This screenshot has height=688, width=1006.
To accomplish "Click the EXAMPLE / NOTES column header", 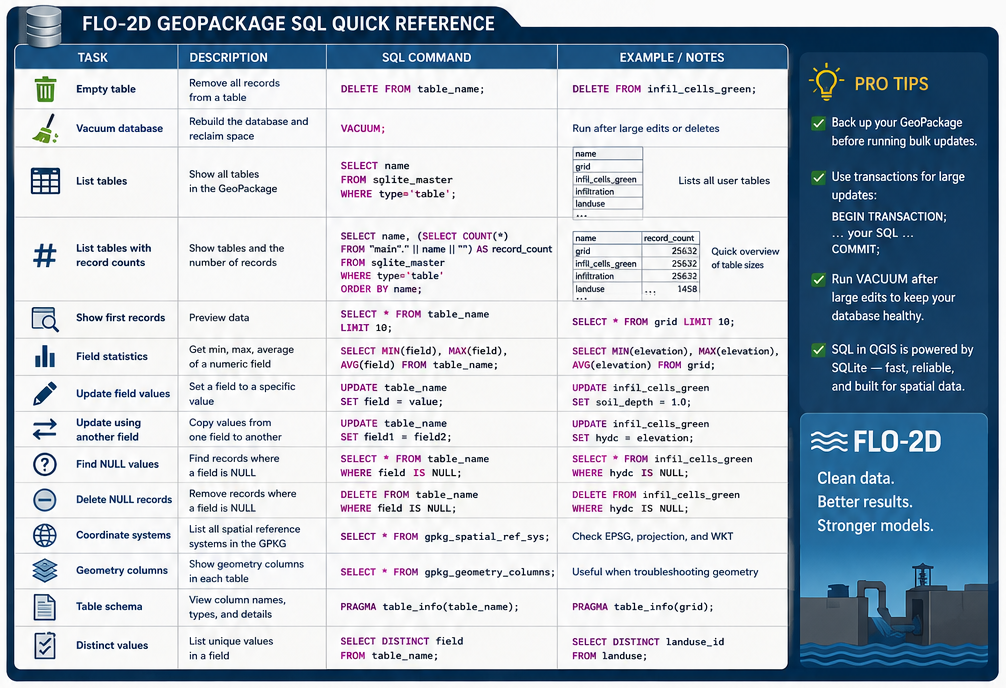I will pyautogui.click(x=672, y=57).
